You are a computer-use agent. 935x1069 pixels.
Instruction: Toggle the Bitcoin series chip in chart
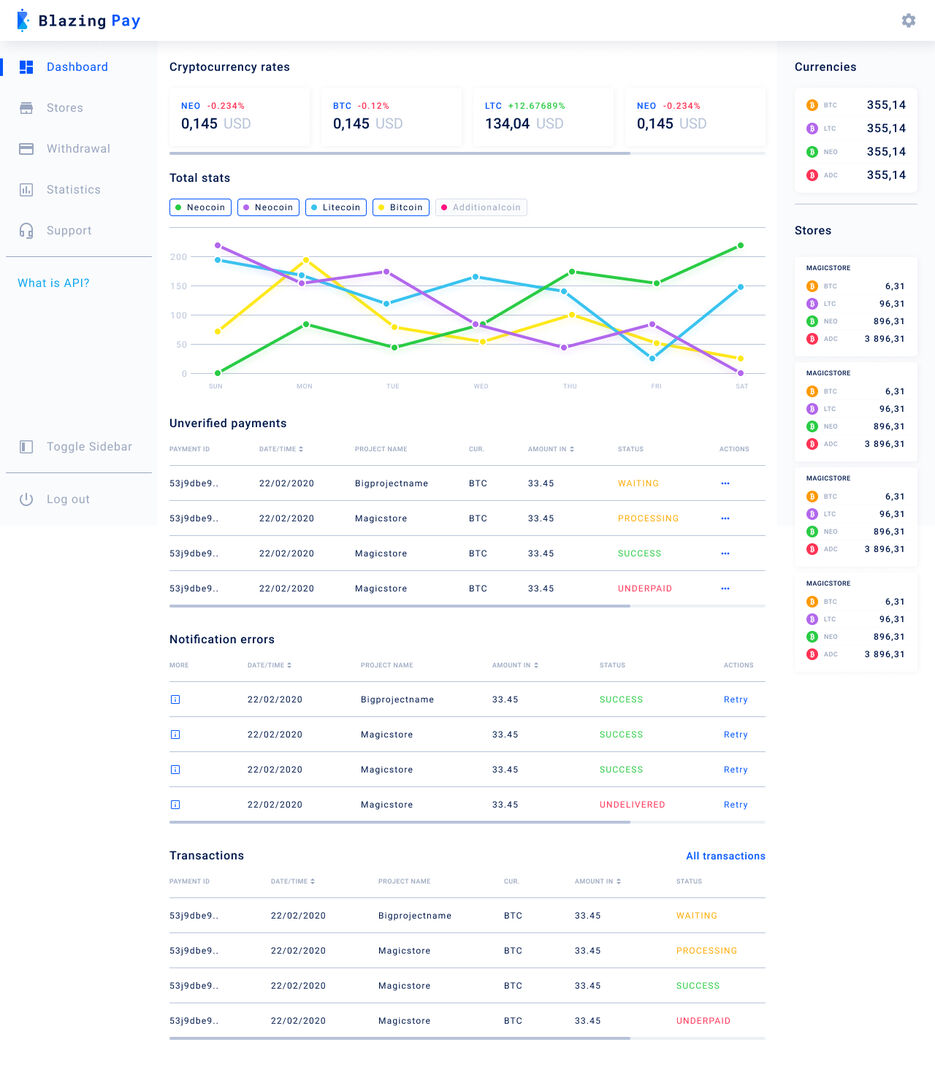pos(401,208)
